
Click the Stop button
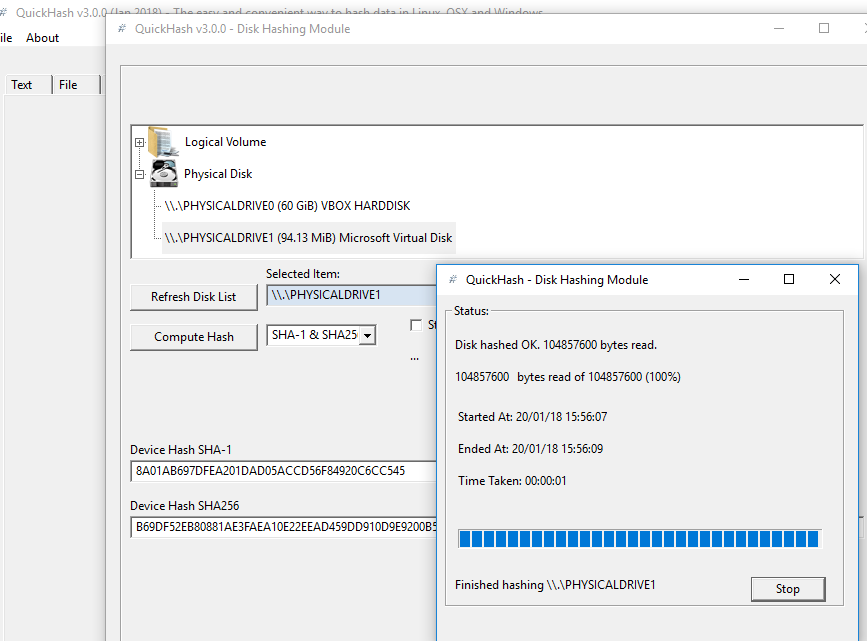click(x=788, y=589)
